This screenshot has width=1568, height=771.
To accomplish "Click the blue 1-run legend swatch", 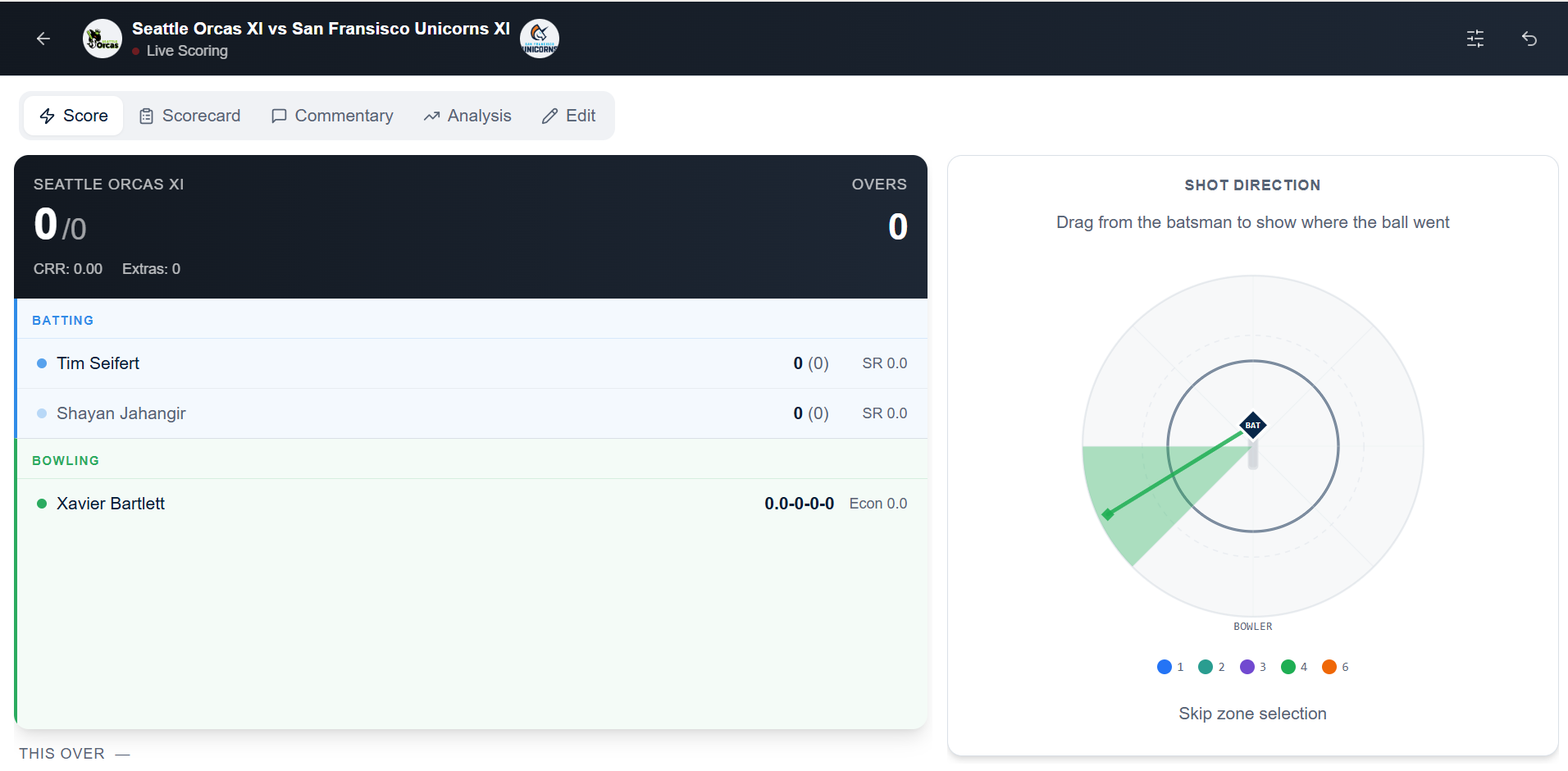I will pyautogui.click(x=1164, y=667).
